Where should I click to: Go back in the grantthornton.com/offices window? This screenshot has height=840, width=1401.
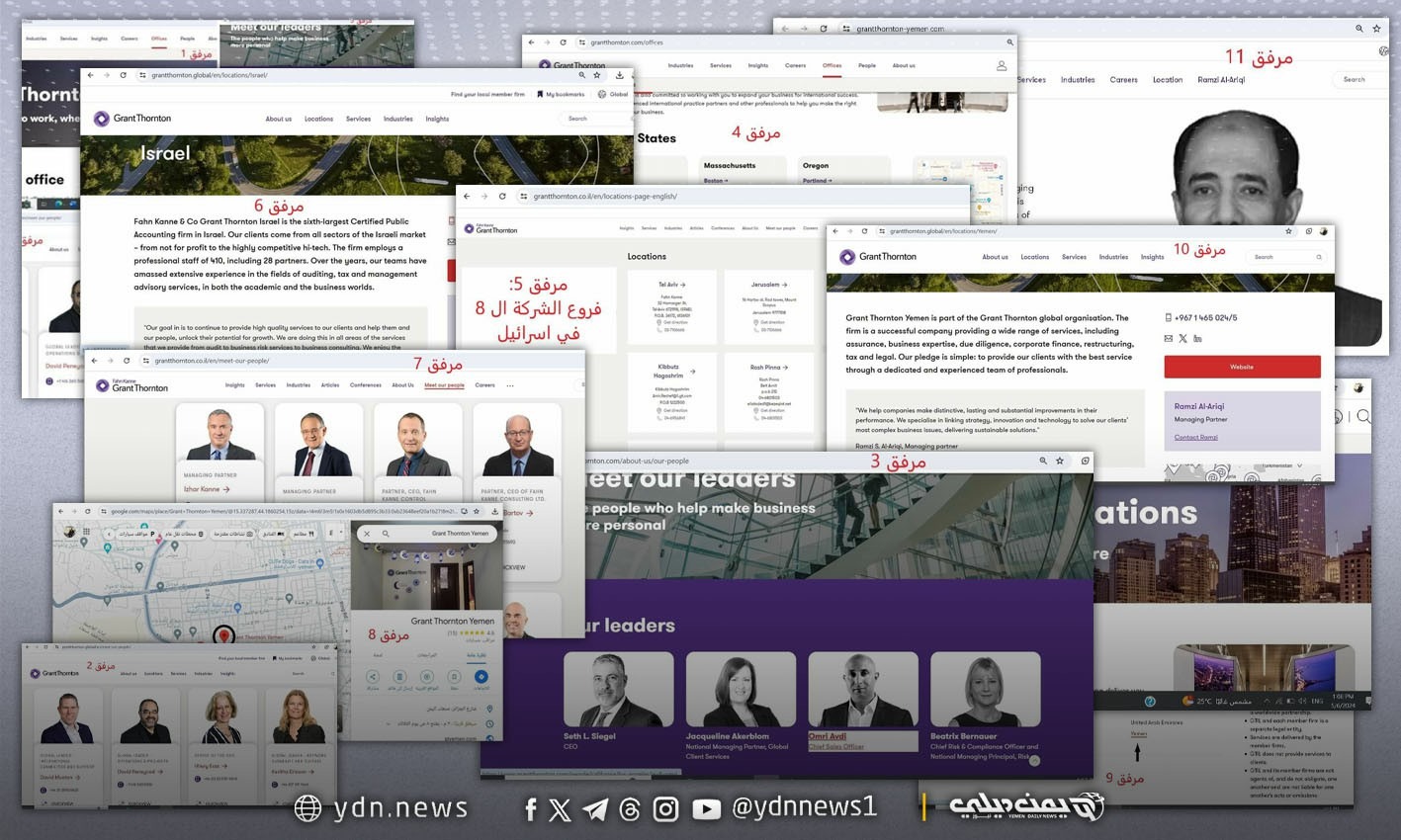532,42
